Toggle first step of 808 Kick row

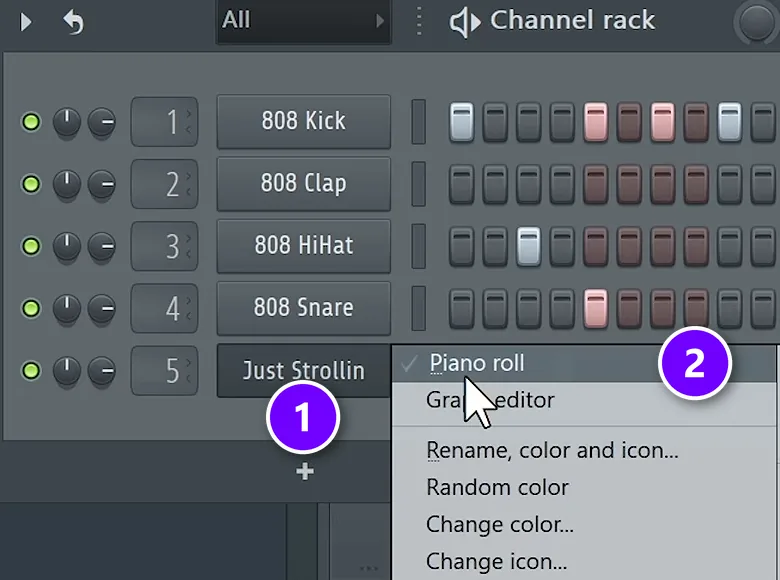(x=462, y=122)
